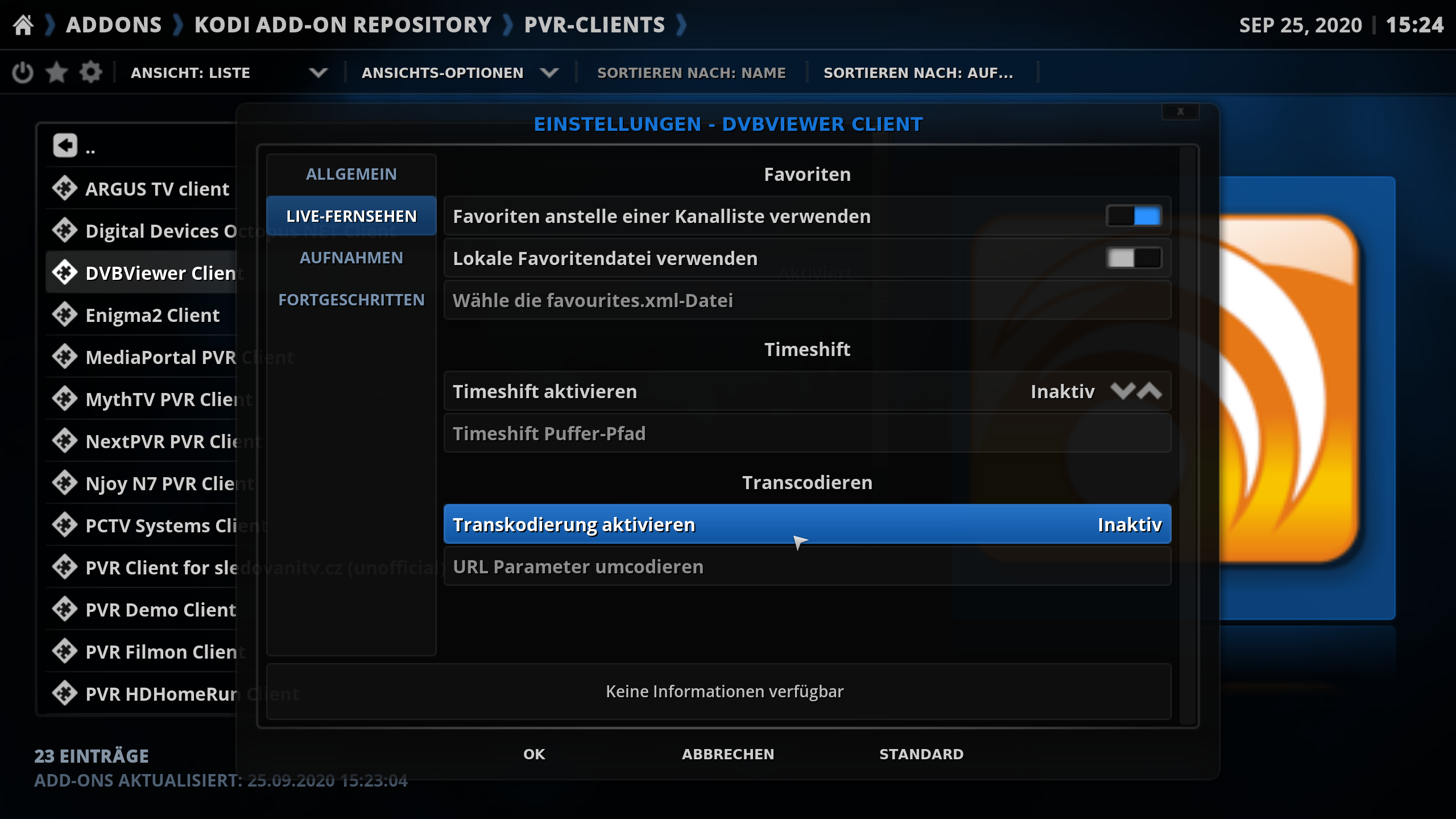Select 'MythTV PVR Client' list entry

(141, 399)
